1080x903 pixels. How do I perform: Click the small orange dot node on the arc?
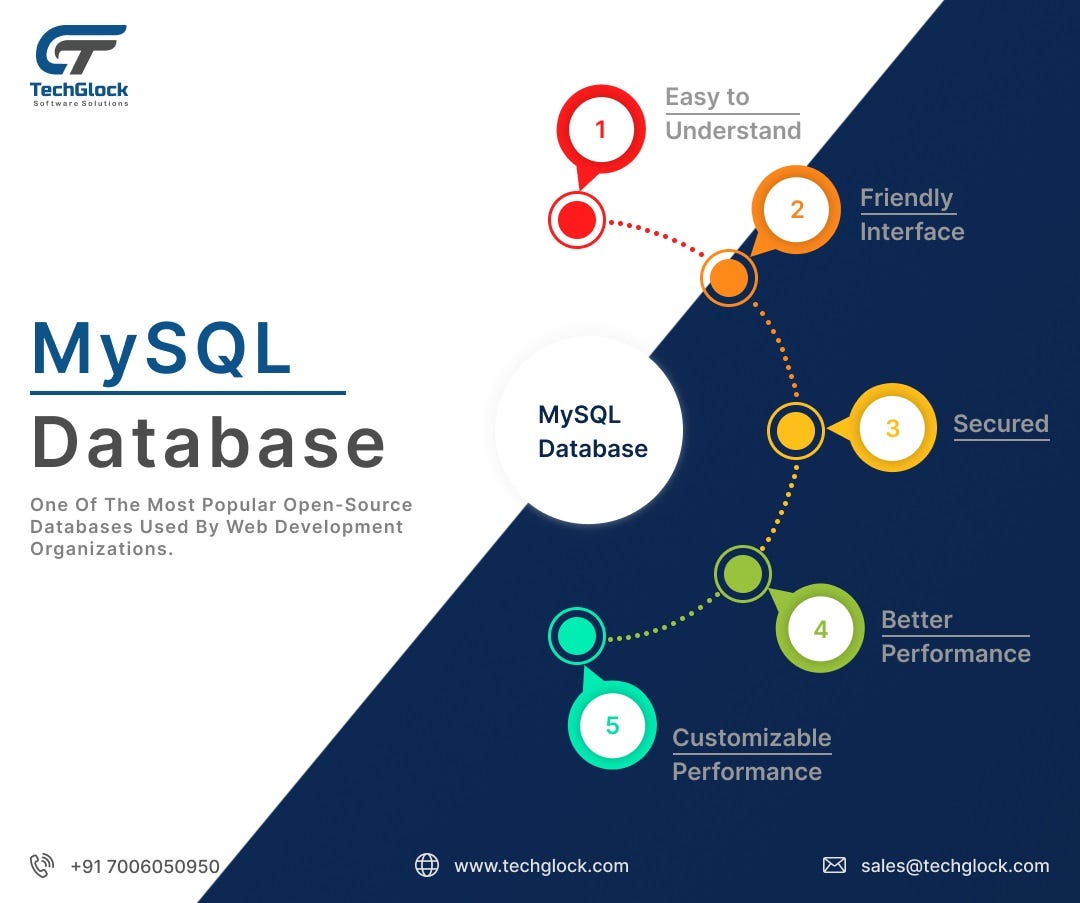point(729,278)
